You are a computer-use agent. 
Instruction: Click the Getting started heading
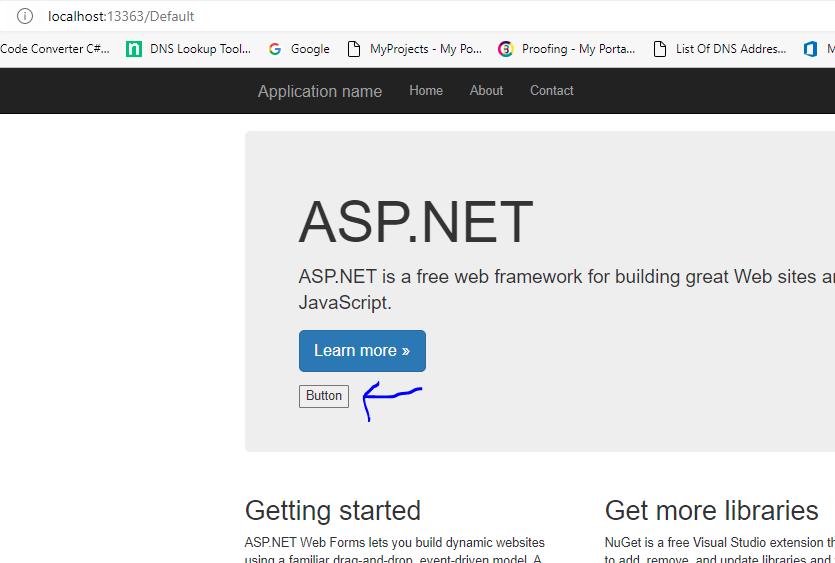pos(333,511)
